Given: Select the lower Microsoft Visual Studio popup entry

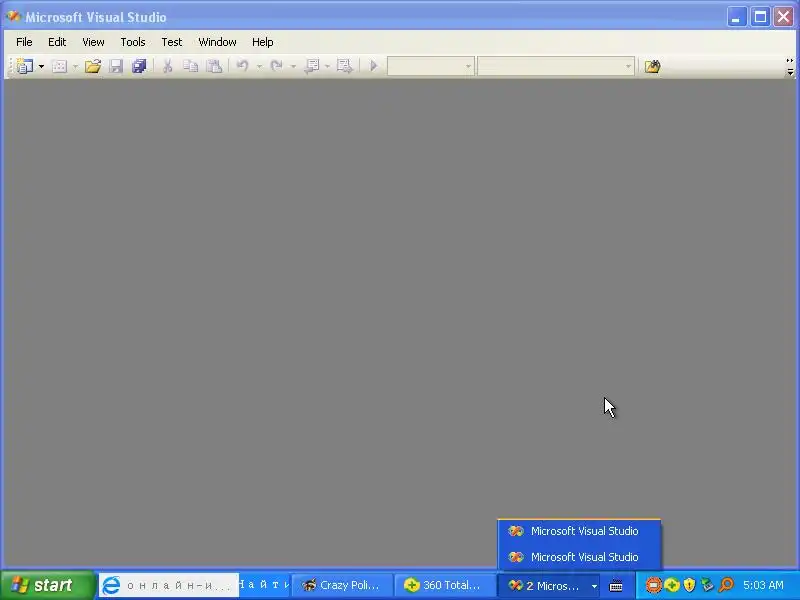Looking at the screenshot, I should click(x=579, y=557).
